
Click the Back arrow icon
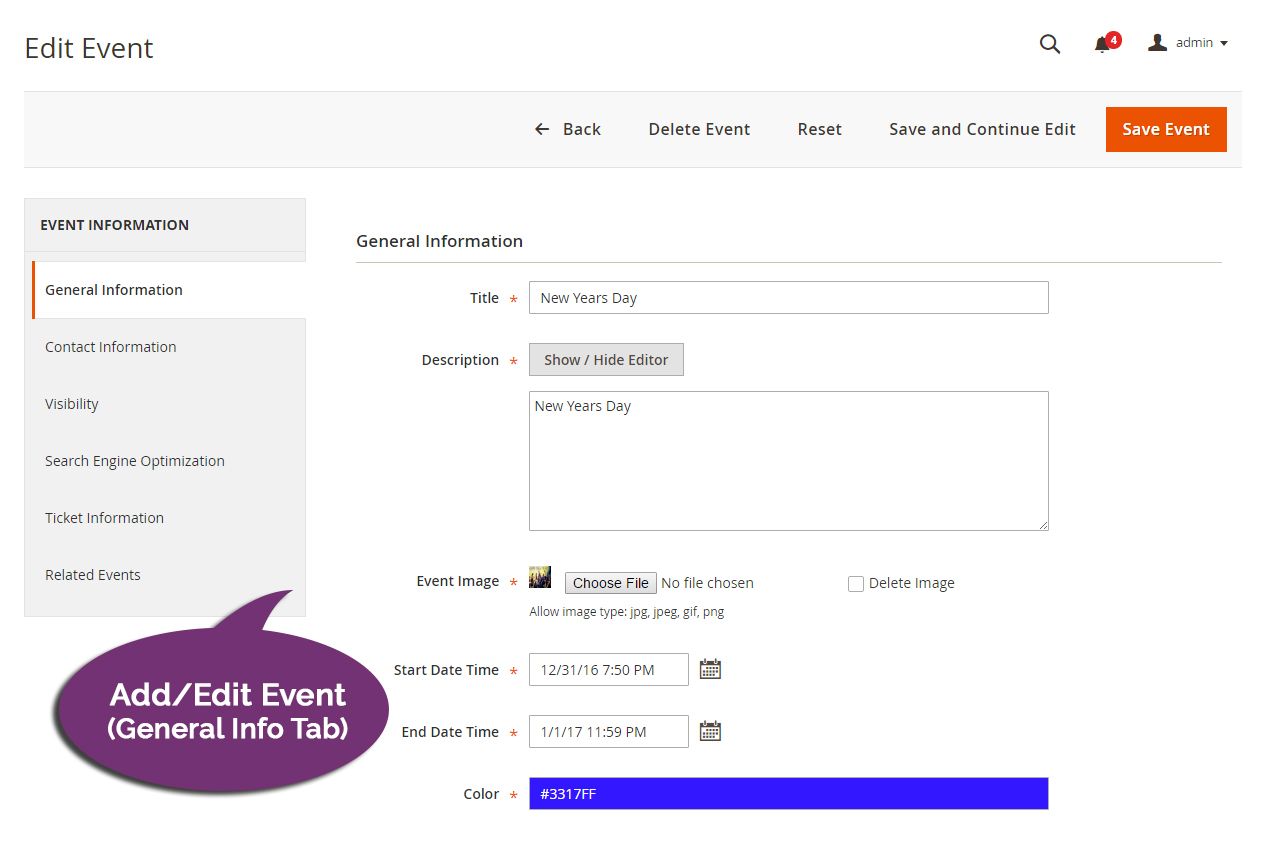tap(541, 129)
